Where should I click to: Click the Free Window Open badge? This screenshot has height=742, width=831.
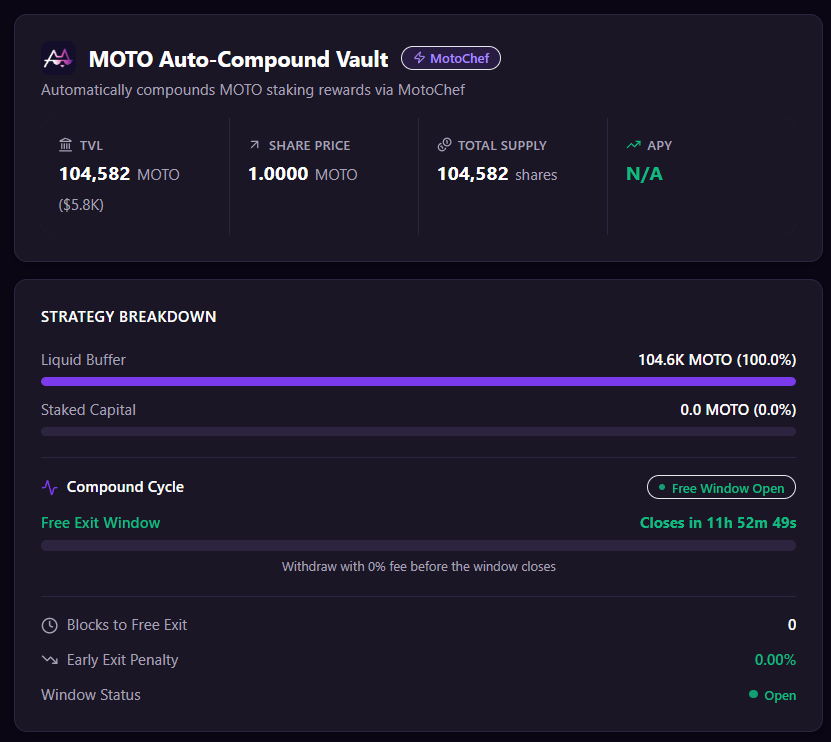721,488
